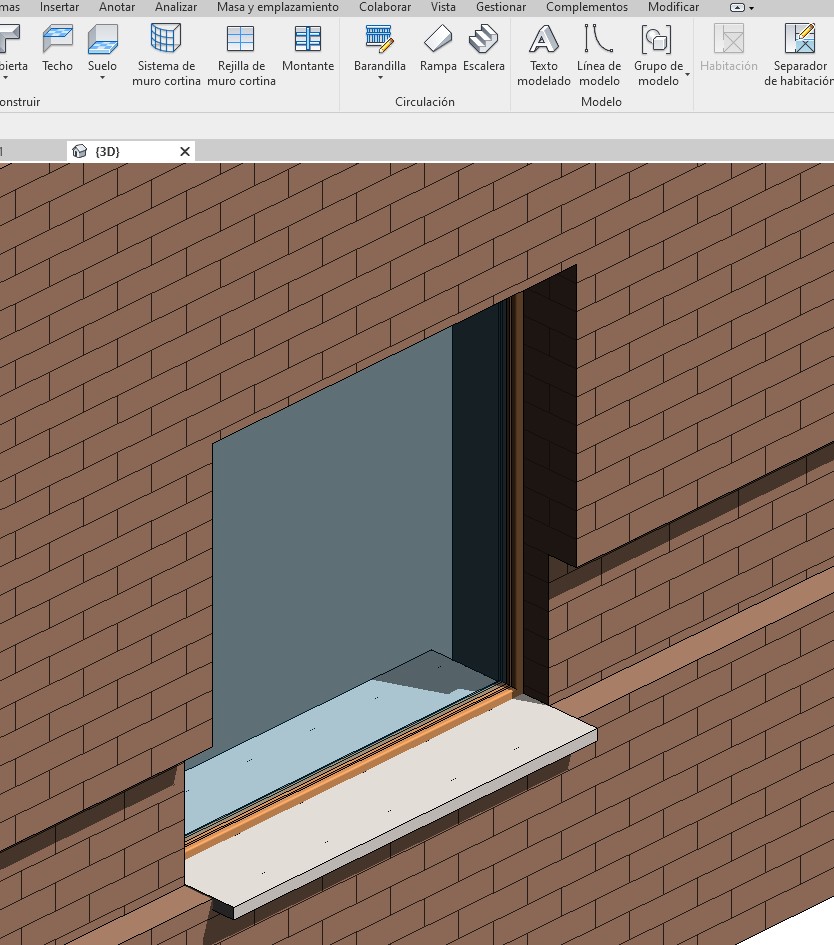Select the Rampa tool

(x=438, y=48)
